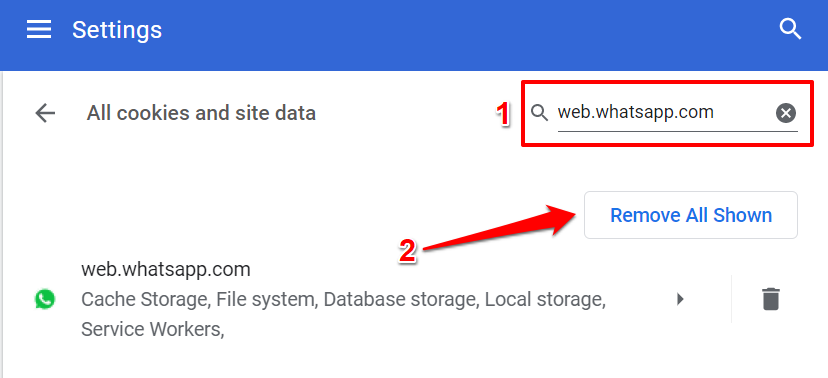The width and height of the screenshot is (828, 378).
Task: Click the search settings magnifier in header
Action: coord(791,30)
